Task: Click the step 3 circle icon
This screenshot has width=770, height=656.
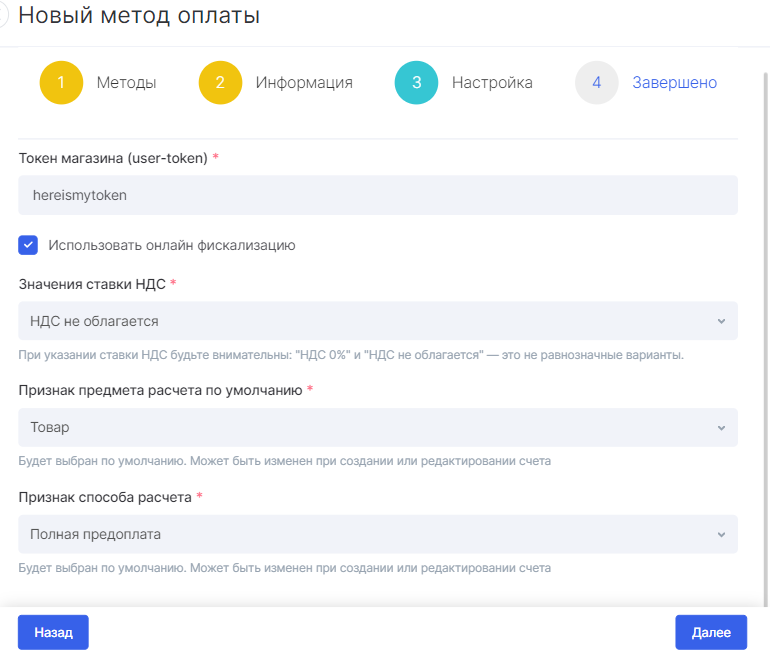Action: (416, 82)
